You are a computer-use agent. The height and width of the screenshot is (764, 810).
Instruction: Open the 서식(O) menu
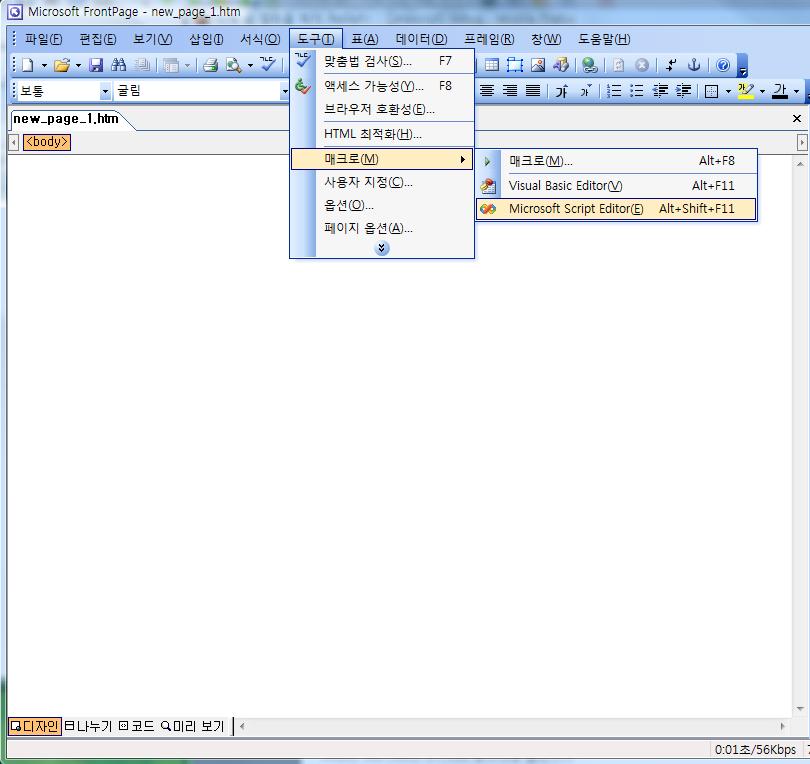tap(260, 39)
